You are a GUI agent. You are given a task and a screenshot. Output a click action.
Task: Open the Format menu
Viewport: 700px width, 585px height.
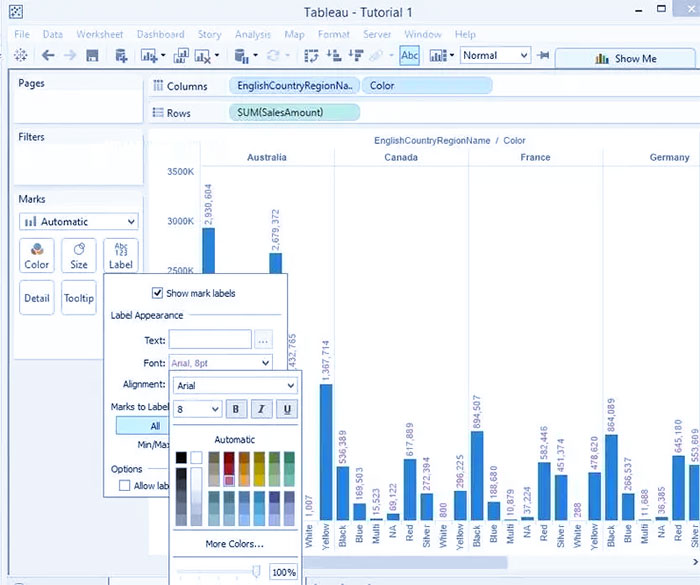[x=334, y=34]
